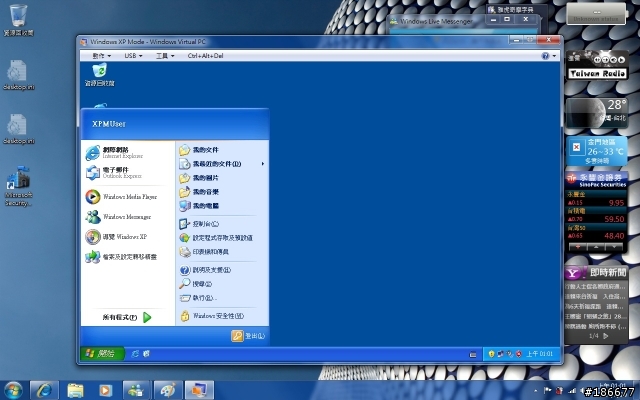The height and width of the screenshot is (400, 640).
Task: Open Internet Explorer on Windows 7 taskbar
Action: click(44, 391)
